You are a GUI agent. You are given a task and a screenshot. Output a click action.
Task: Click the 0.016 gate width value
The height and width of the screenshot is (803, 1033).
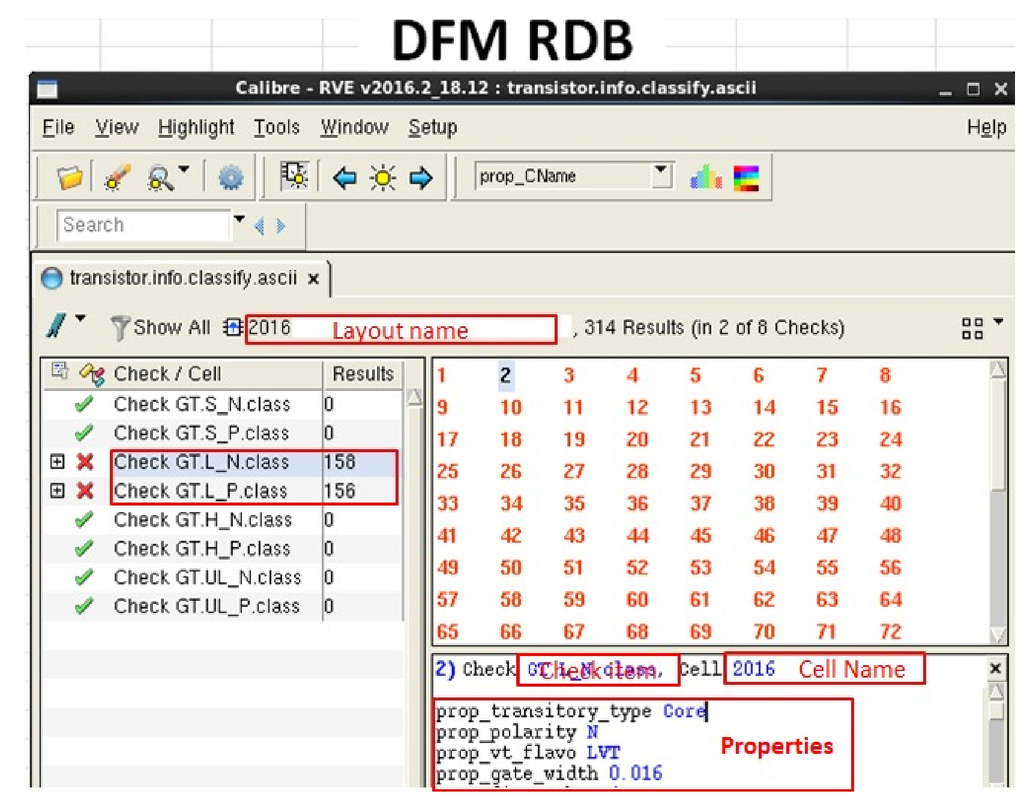coord(635,773)
